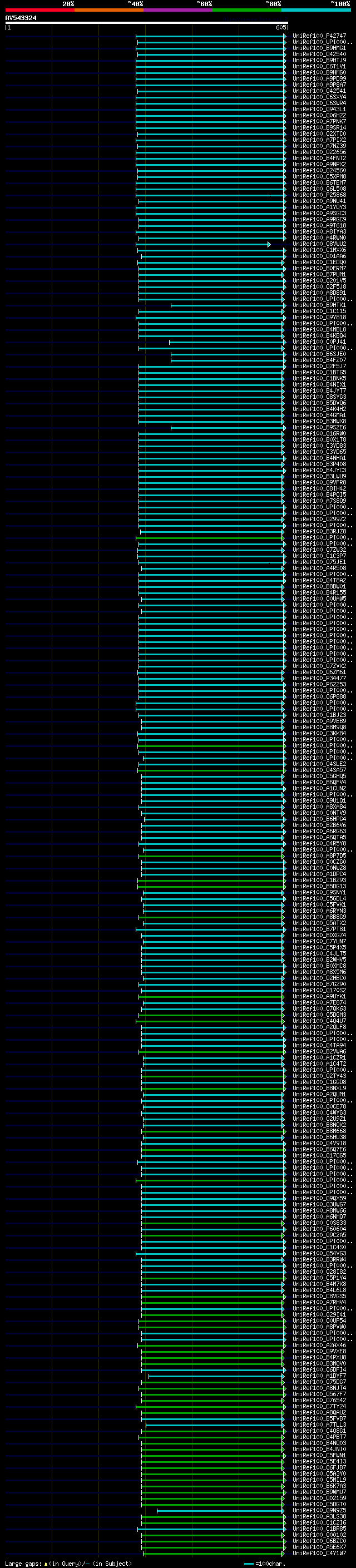Click hit label UniRef100_A7PNK7
356x1568 pixels.
click(319, 122)
